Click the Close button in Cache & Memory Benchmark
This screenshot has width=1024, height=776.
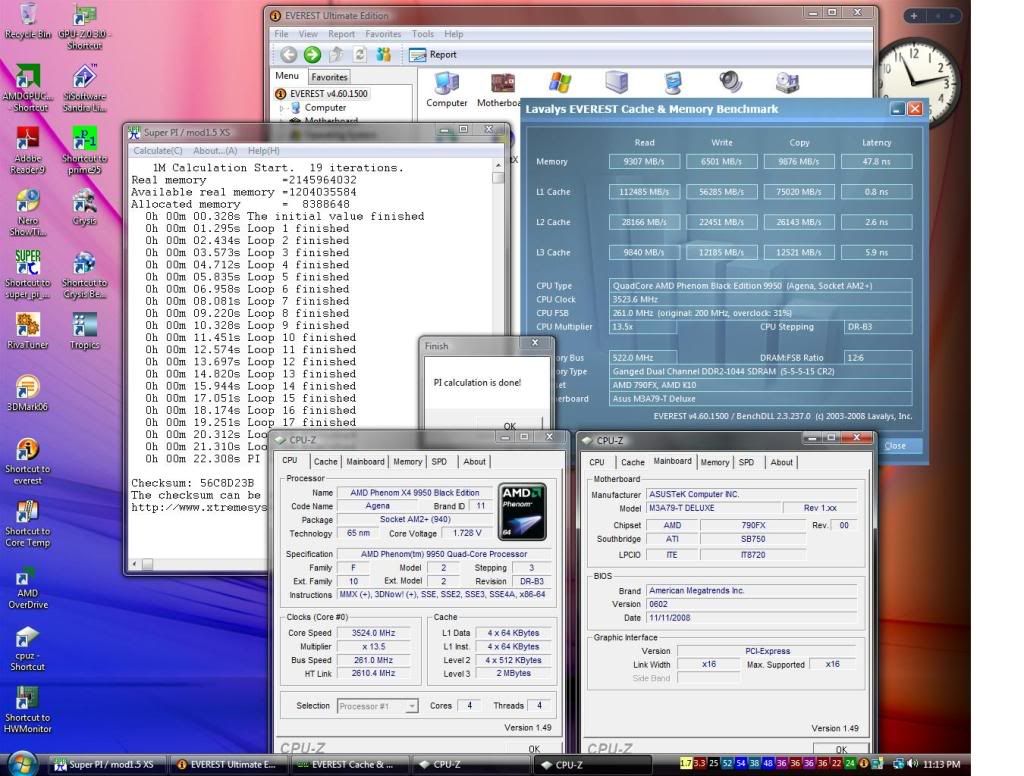[x=895, y=445]
